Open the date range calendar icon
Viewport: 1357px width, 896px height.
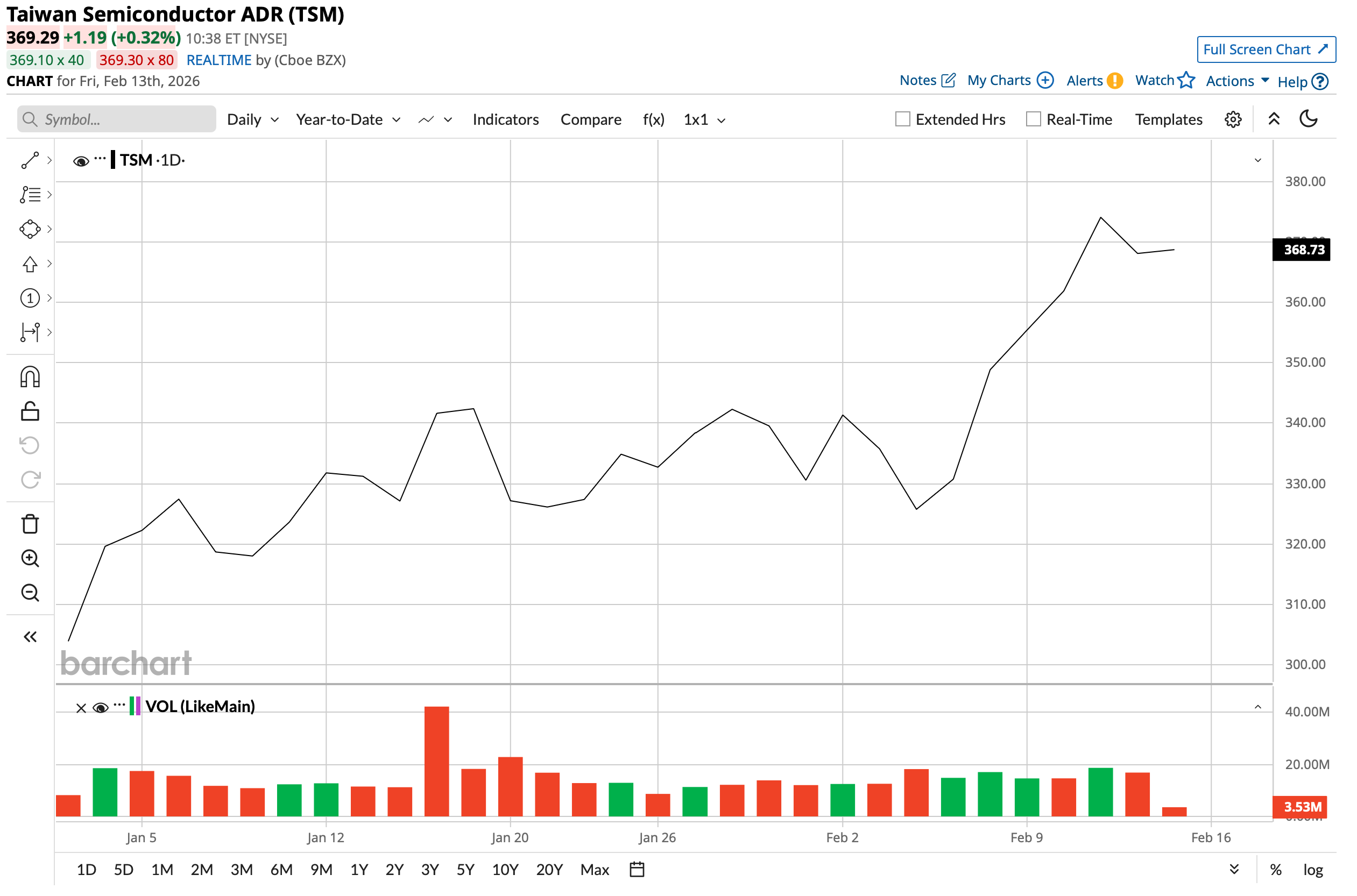tap(637, 870)
